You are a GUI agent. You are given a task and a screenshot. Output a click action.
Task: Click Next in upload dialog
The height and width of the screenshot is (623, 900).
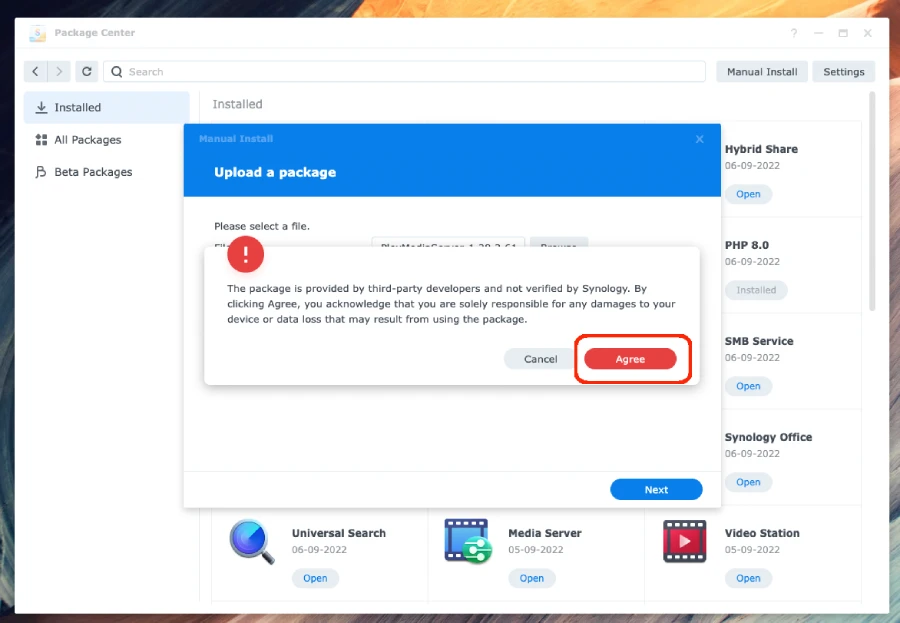(656, 489)
